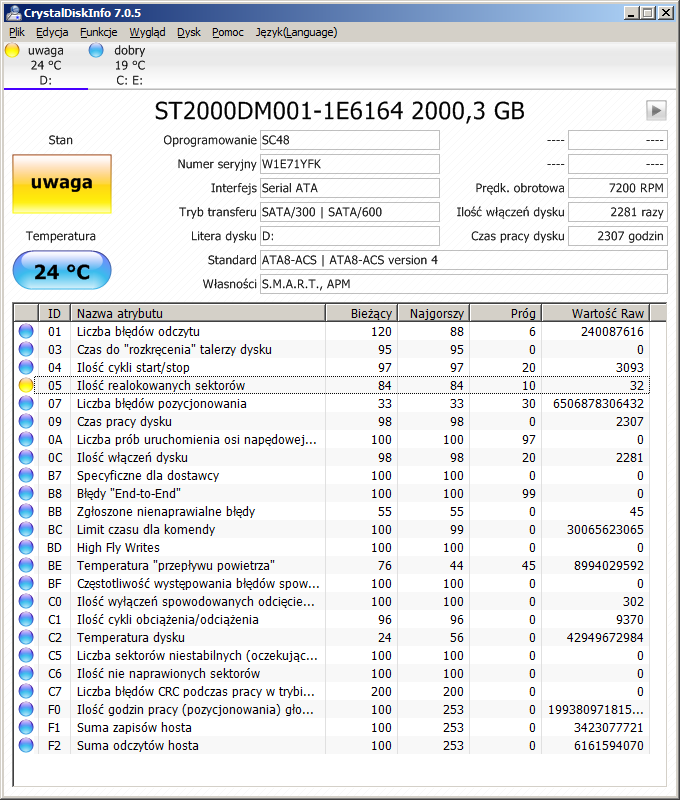
Task: Click raw value 6506878306432
Action: pos(598,403)
